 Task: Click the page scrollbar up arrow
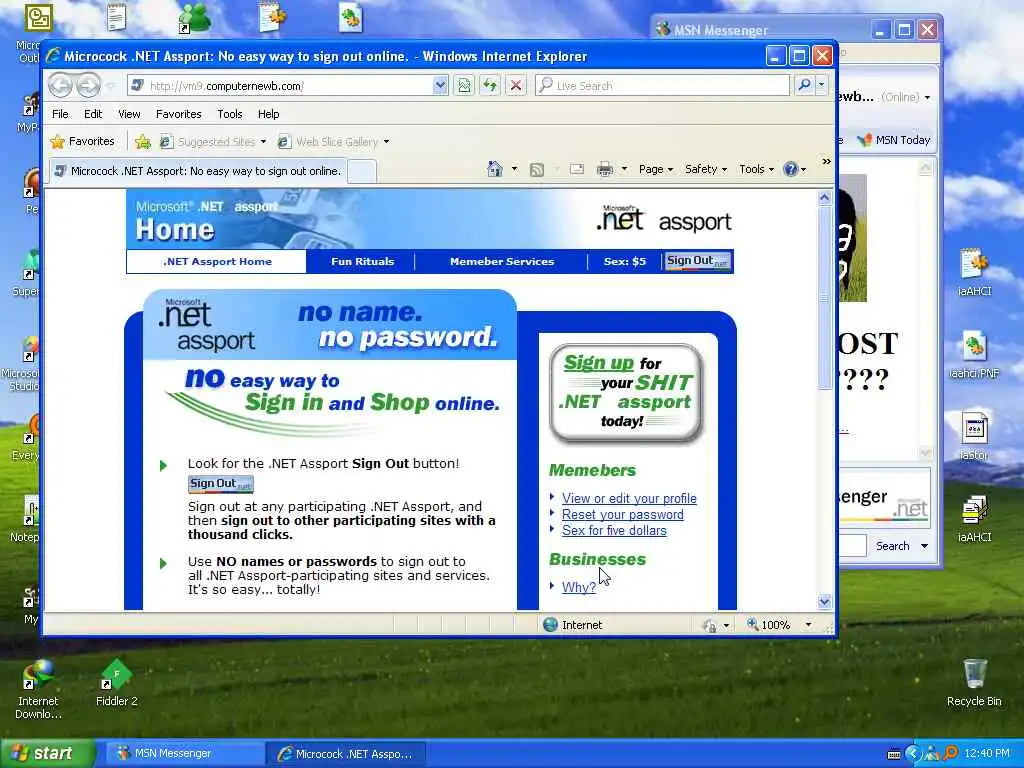tap(824, 197)
